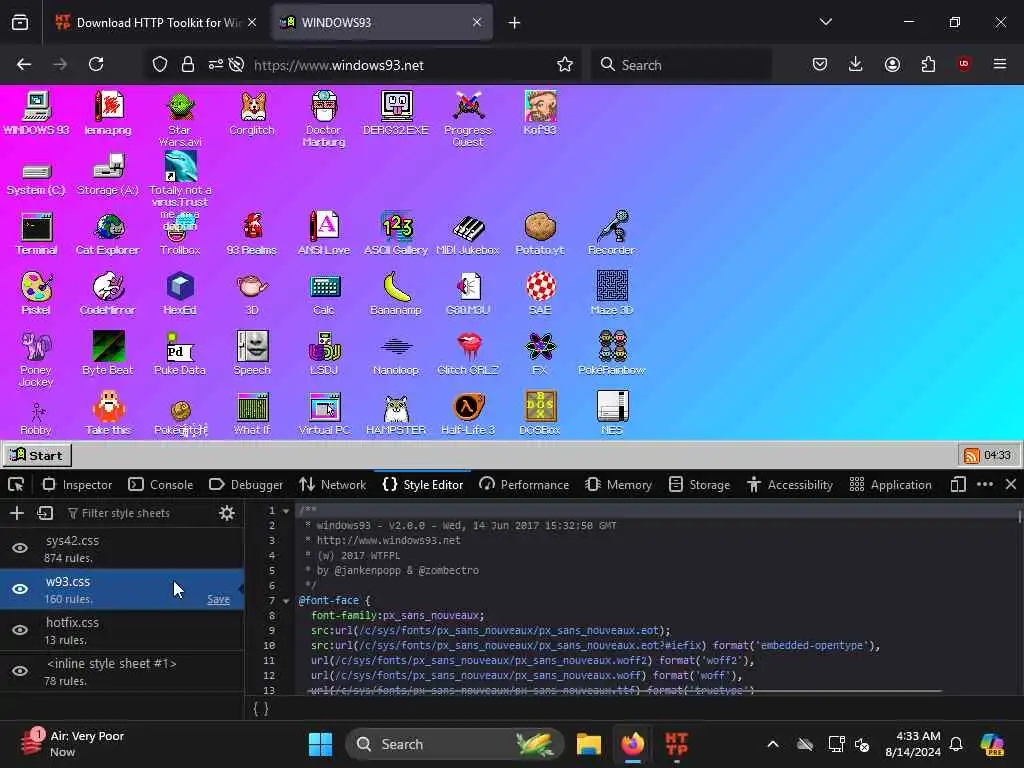The width and height of the screenshot is (1024, 768).
Task: Open the Corglitch icon
Action: tap(252, 112)
